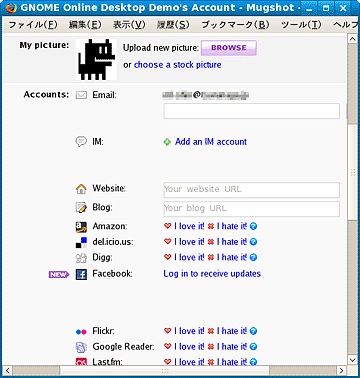Click the red X icon in del.icio.us row
The height and width of the screenshot is (378, 360).
(211, 242)
